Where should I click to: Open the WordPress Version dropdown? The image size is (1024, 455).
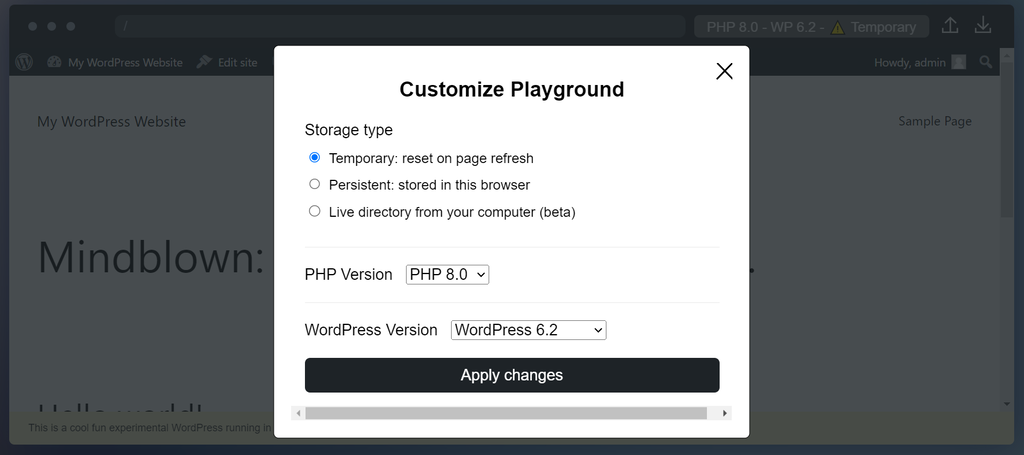pyautogui.click(x=528, y=330)
